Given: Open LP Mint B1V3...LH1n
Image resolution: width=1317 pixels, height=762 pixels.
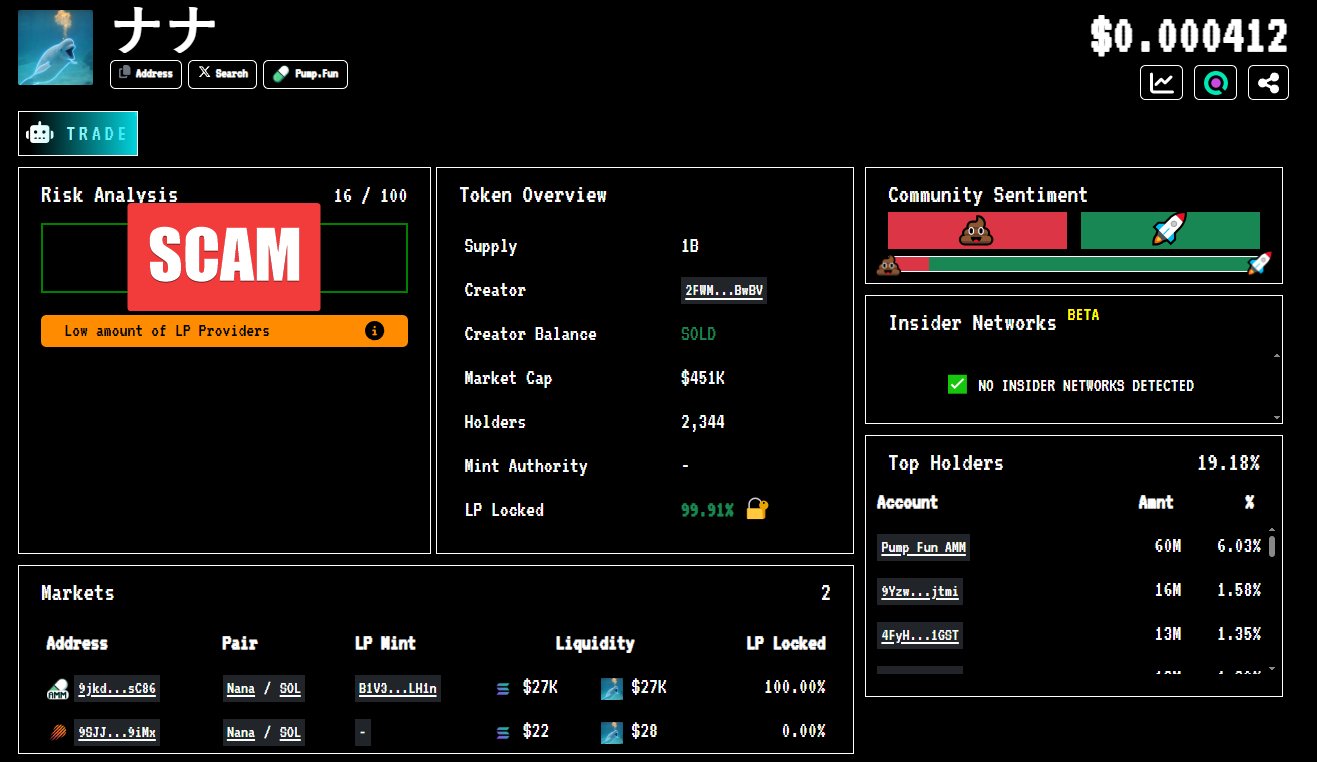Looking at the screenshot, I should tap(397, 688).
